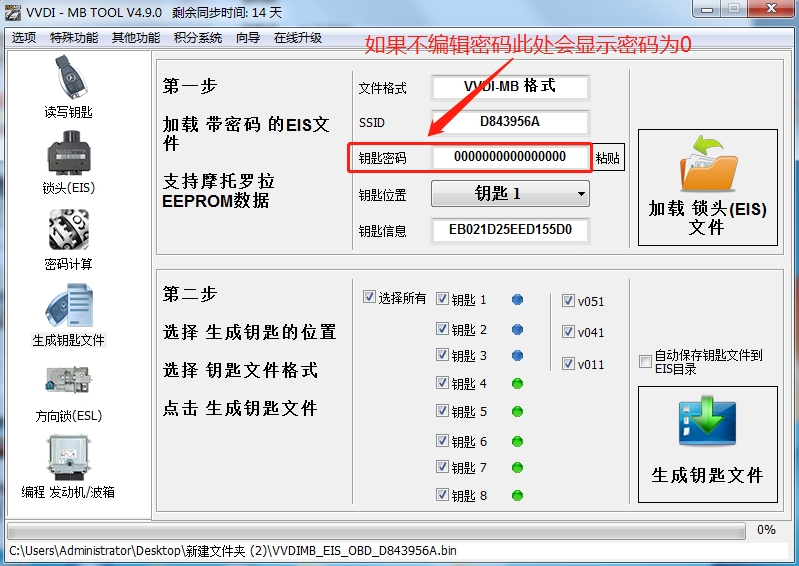Screen dimensions: 799x566
Task: Click the 选择 钥匙文件格式 instruction text
Action: [241, 370]
